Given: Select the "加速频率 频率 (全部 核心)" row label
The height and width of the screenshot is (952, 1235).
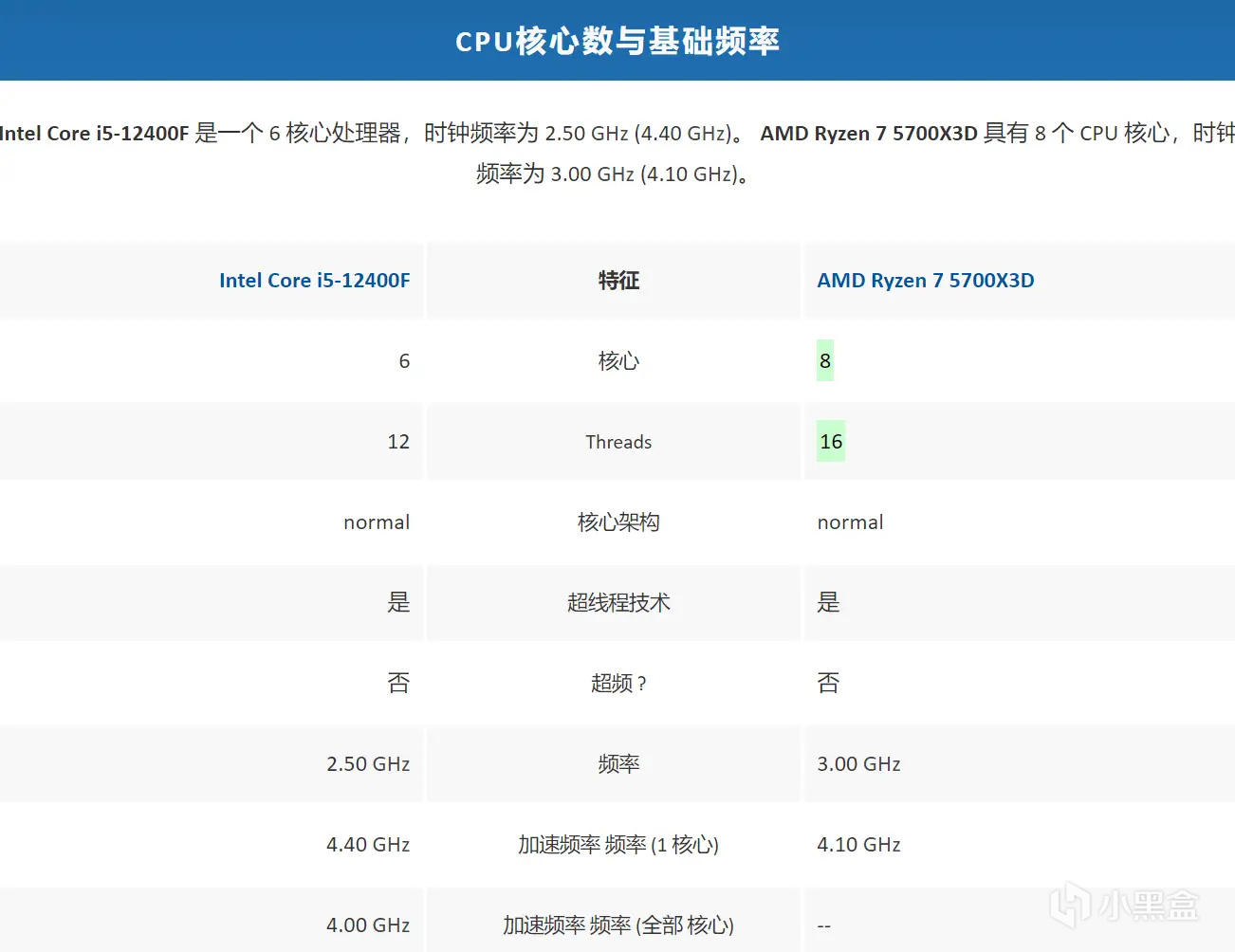Looking at the screenshot, I should pyautogui.click(x=618, y=925).
